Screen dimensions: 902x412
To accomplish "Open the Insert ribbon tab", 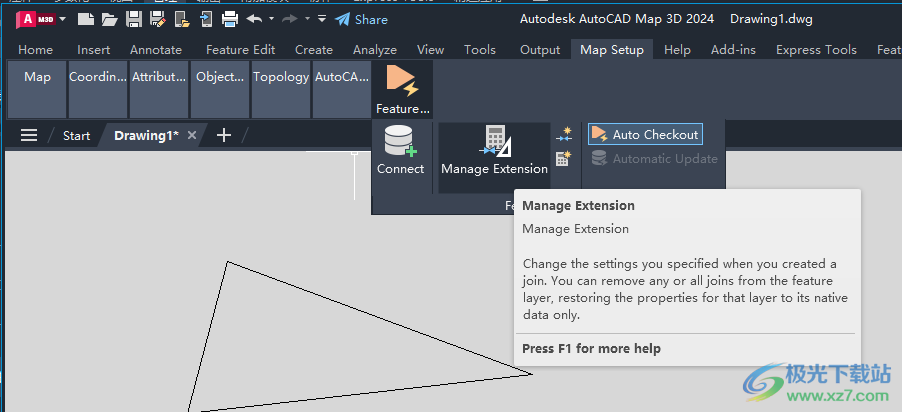I will 94,50.
